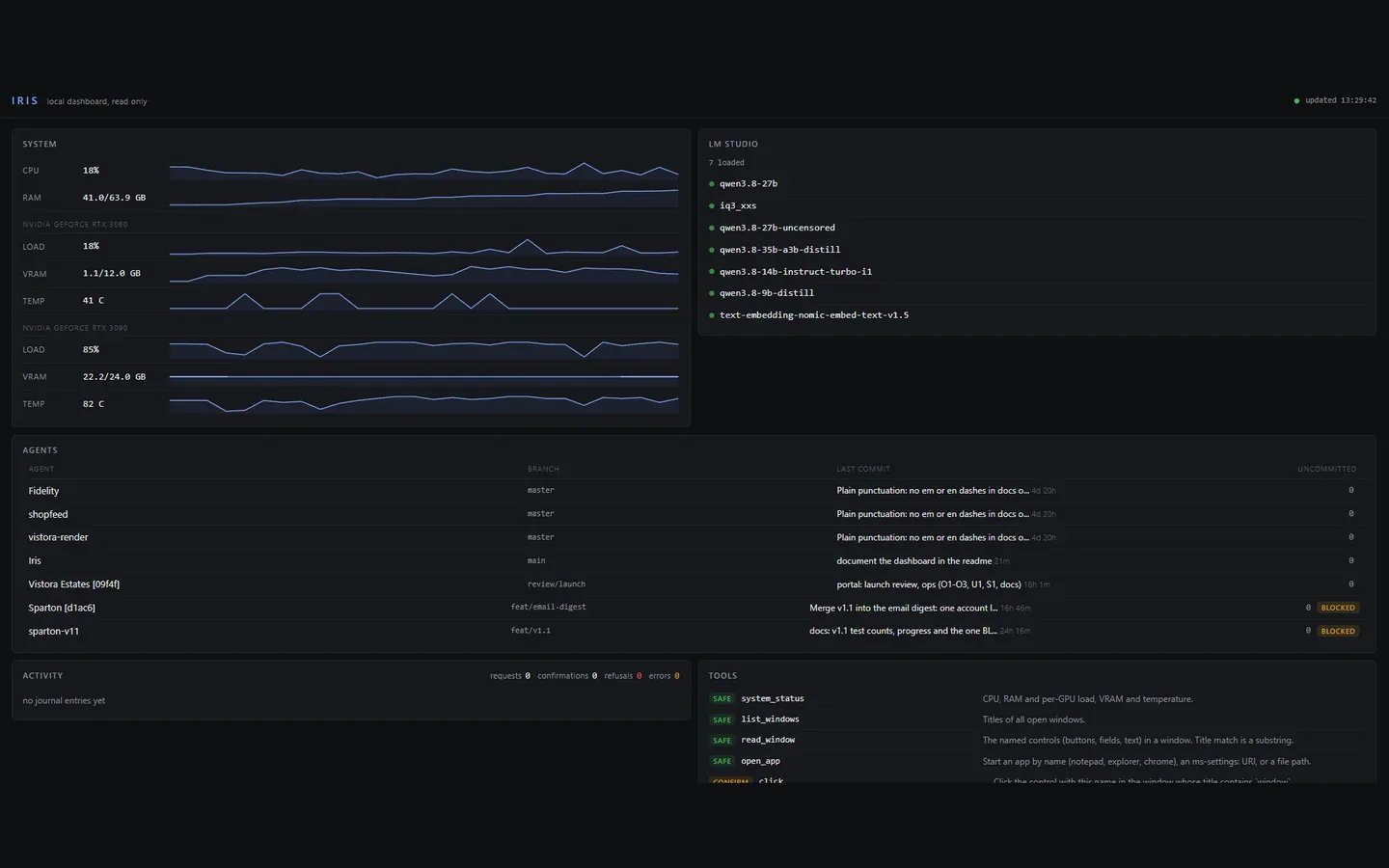This screenshot has width=1389, height=868.
Task: Click the SAFE badge beside list_windows
Action: [722, 719]
